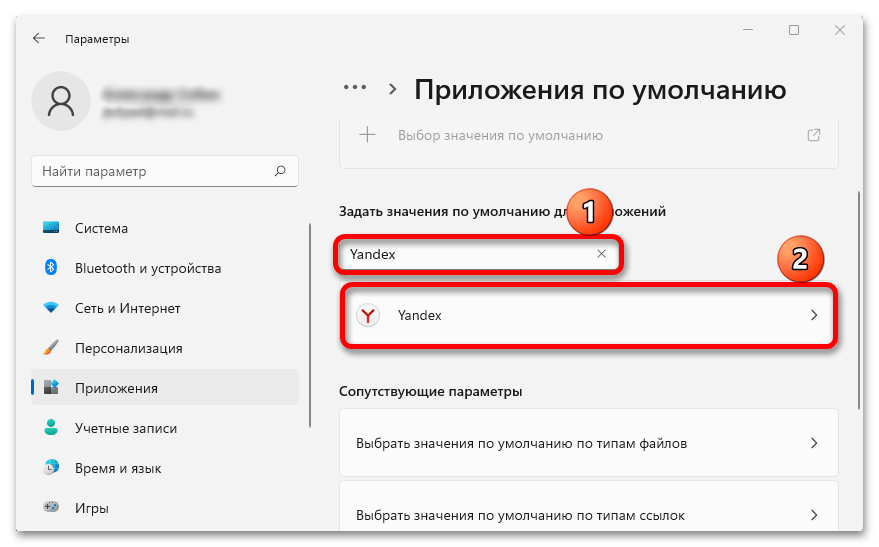The image size is (879, 547).
Task: Select Персонализация section
Action: click(165, 348)
